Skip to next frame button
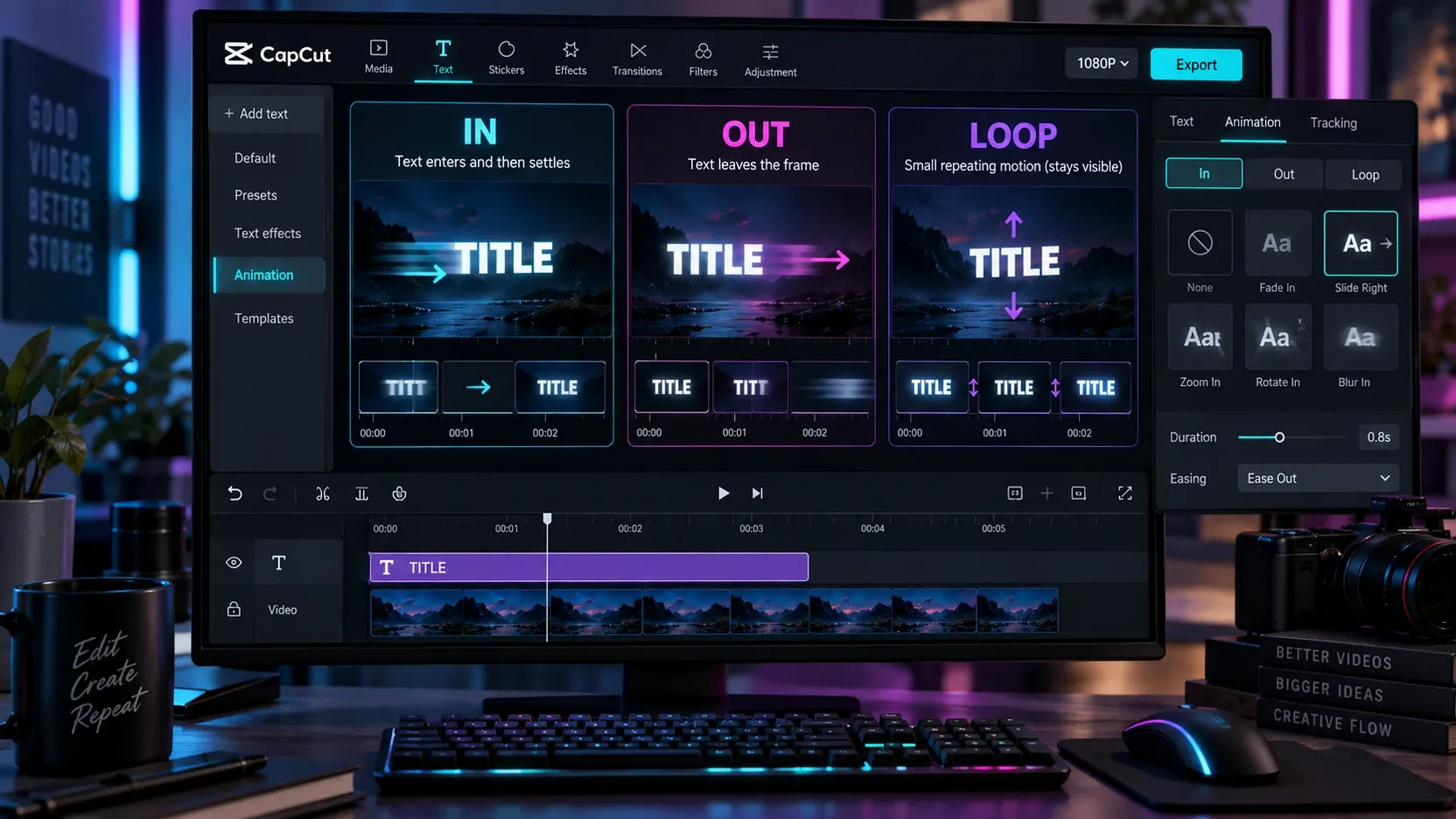 (x=758, y=493)
